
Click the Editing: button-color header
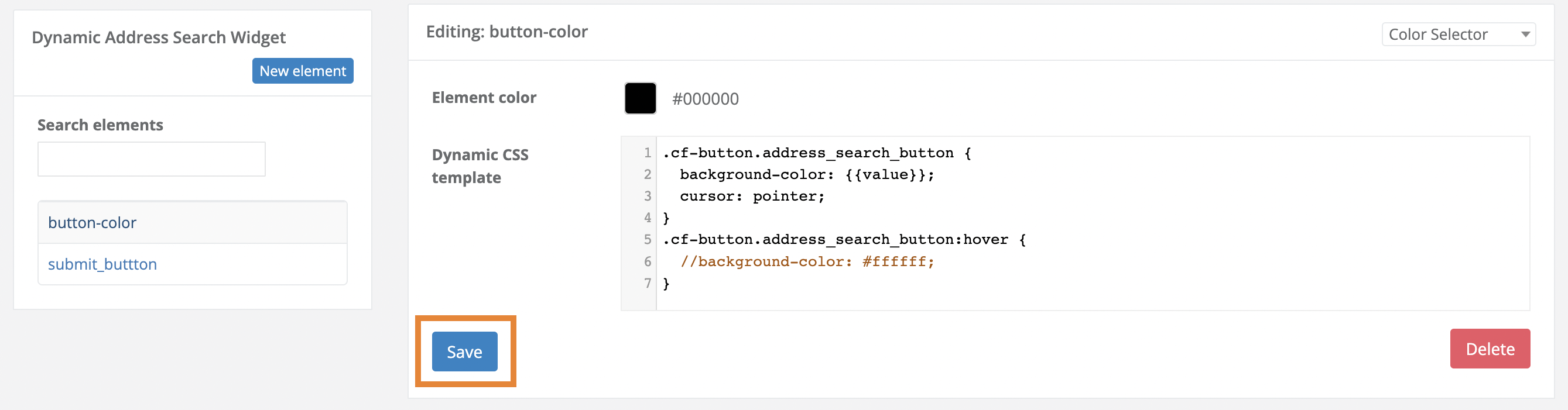click(507, 32)
